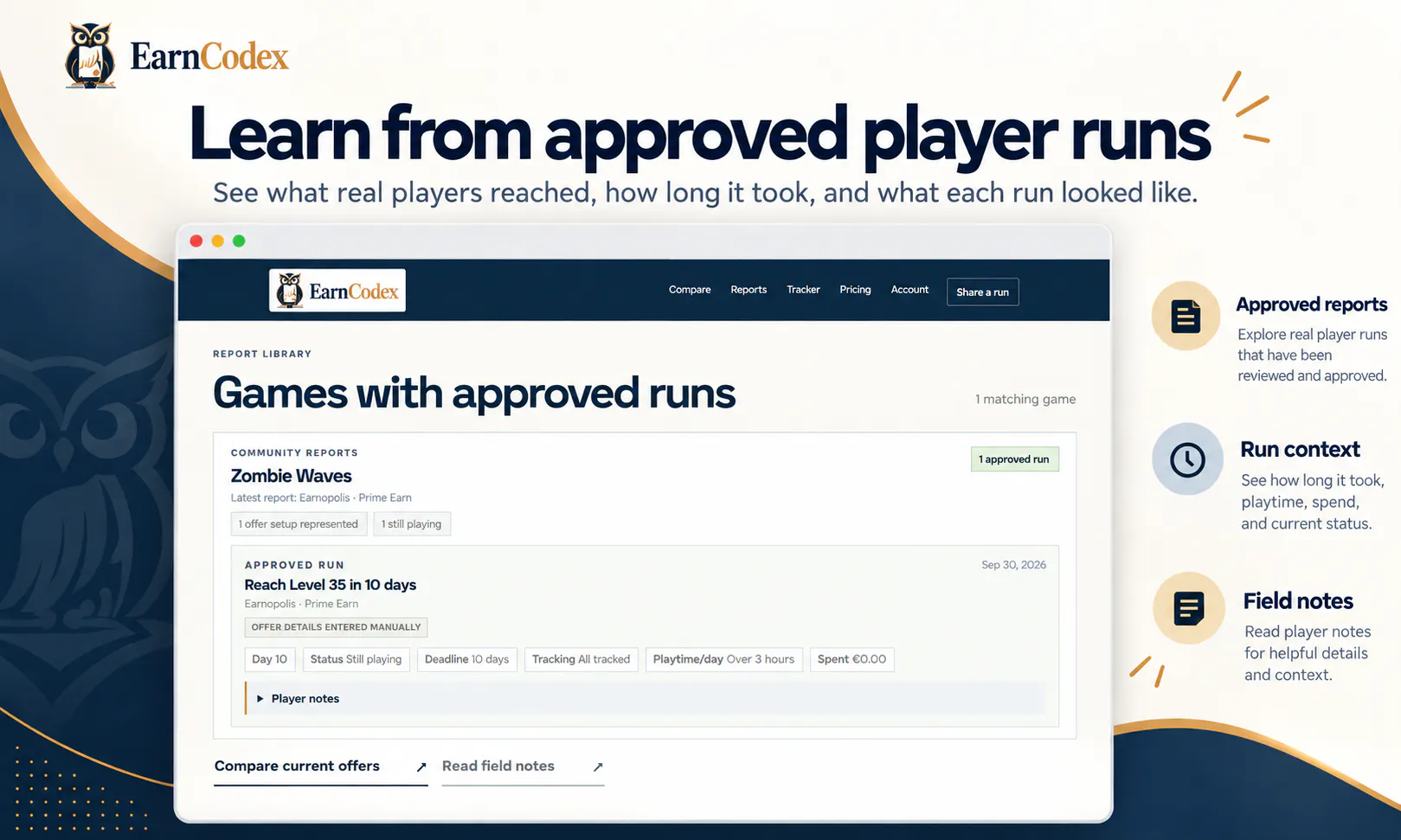
Task: Click the arrow icon beside Read field notes
Action: pyautogui.click(x=598, y=767)
